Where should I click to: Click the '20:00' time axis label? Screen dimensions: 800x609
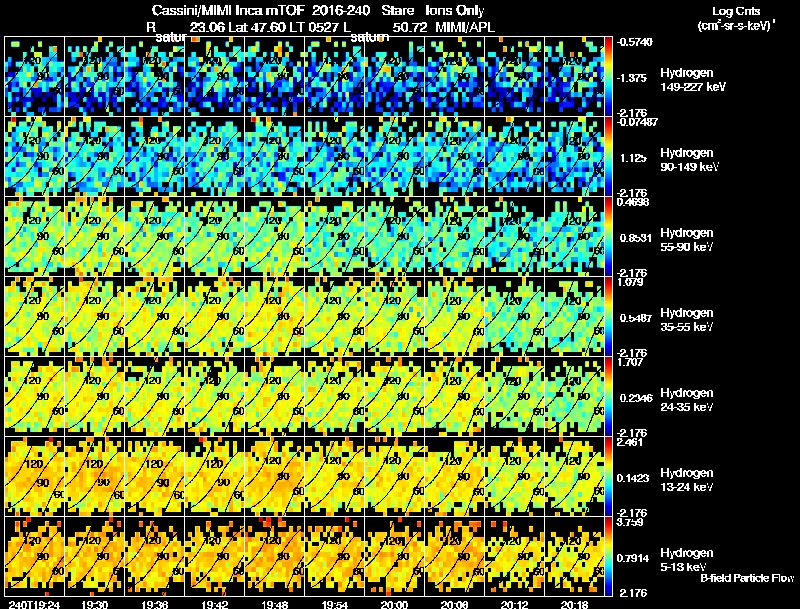(x=394, y=604)
